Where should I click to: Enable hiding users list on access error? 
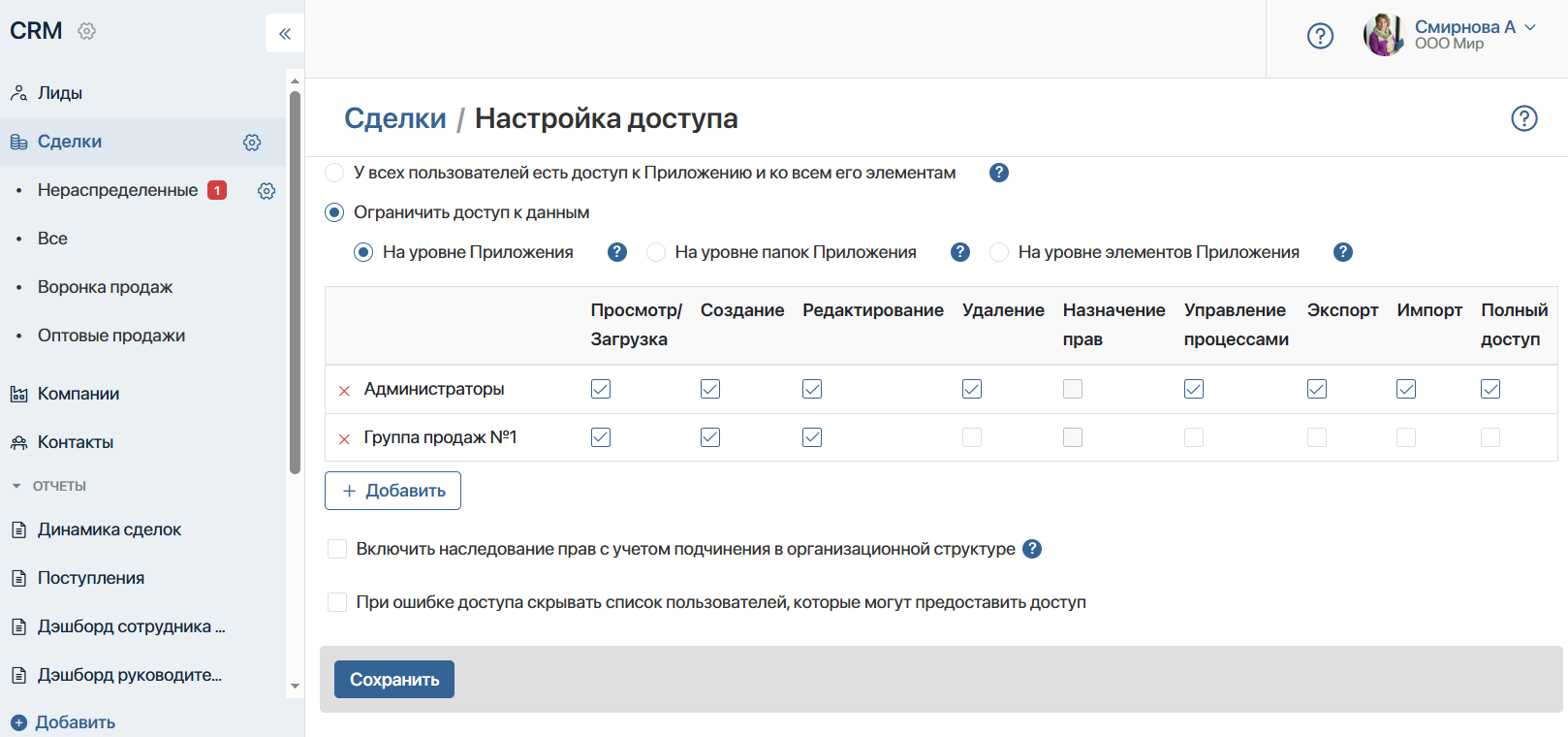tap(337, 602)
